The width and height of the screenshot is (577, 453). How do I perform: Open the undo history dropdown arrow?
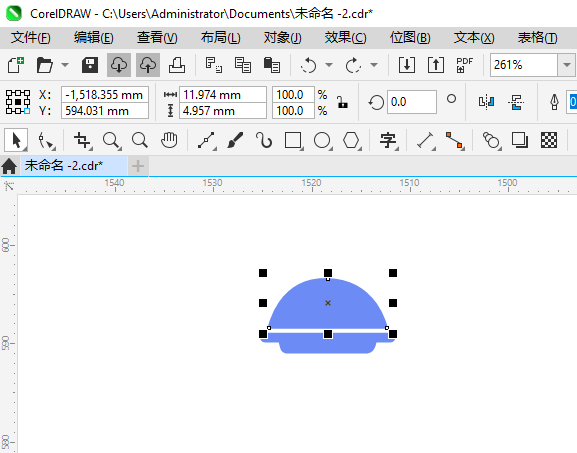[329, 65]
